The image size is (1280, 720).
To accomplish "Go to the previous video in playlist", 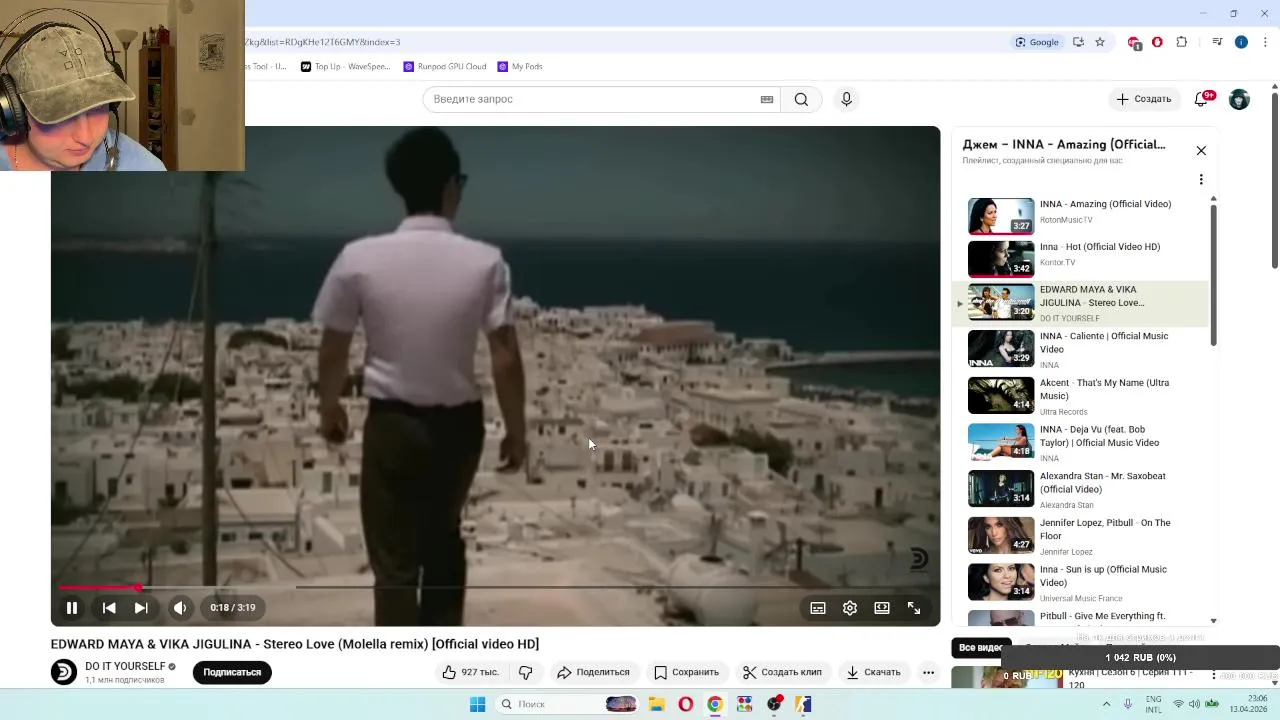I will (109, 607).
